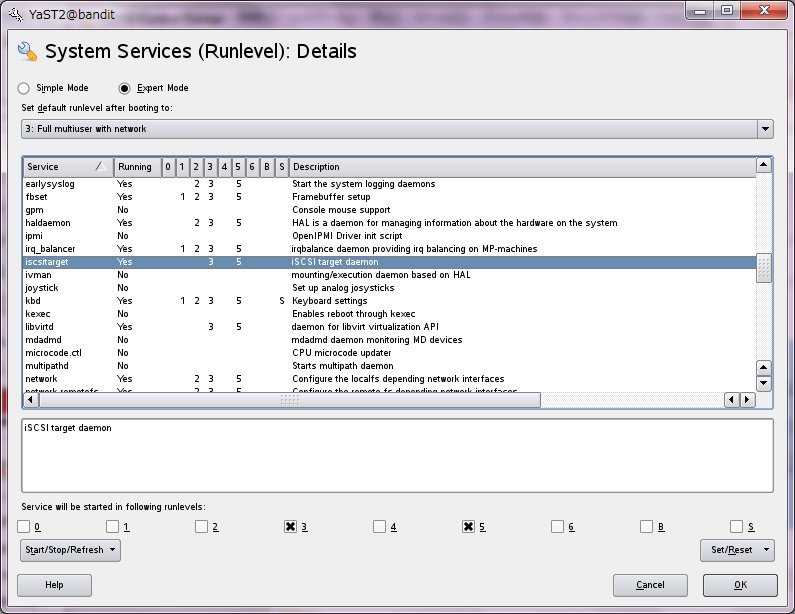The width and height of the screenshot is (795, 614).
Task: Select the earlysyslog service row
Action: click(x=389, y=184)
